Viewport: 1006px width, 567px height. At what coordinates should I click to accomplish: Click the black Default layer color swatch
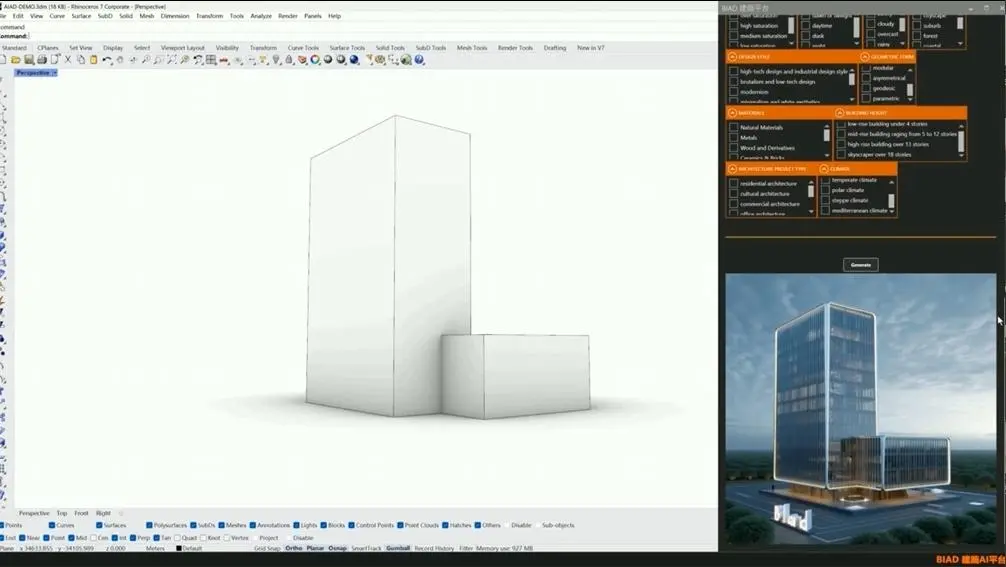179,548
